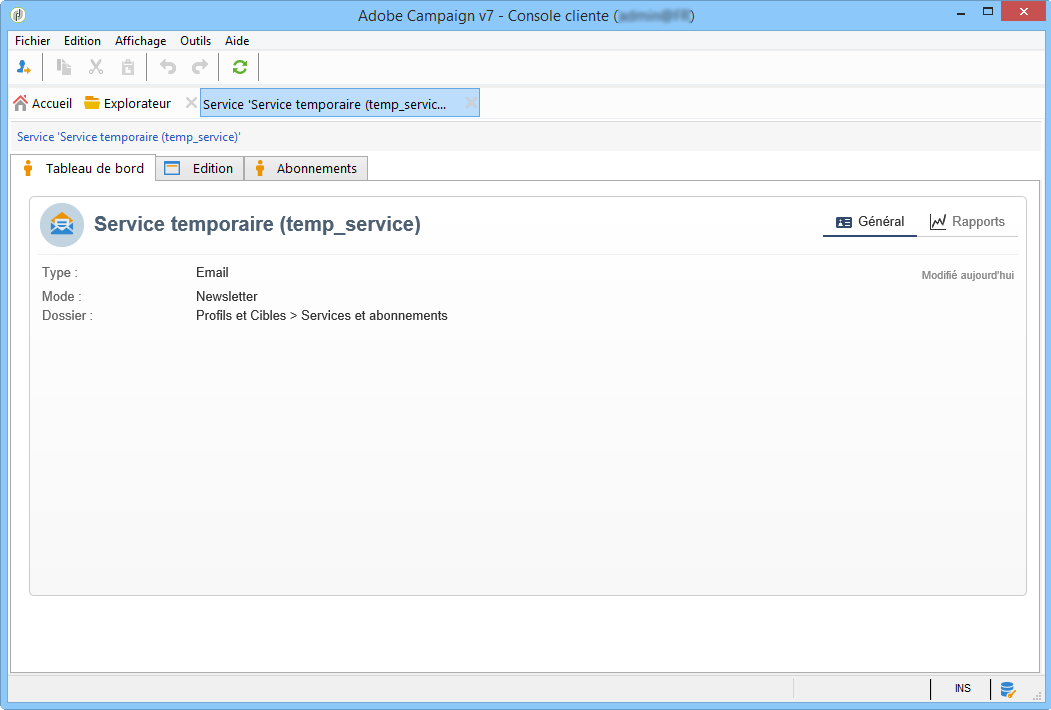Open the Outils menu
The image size is (1051, 710).
pos(195,41)
